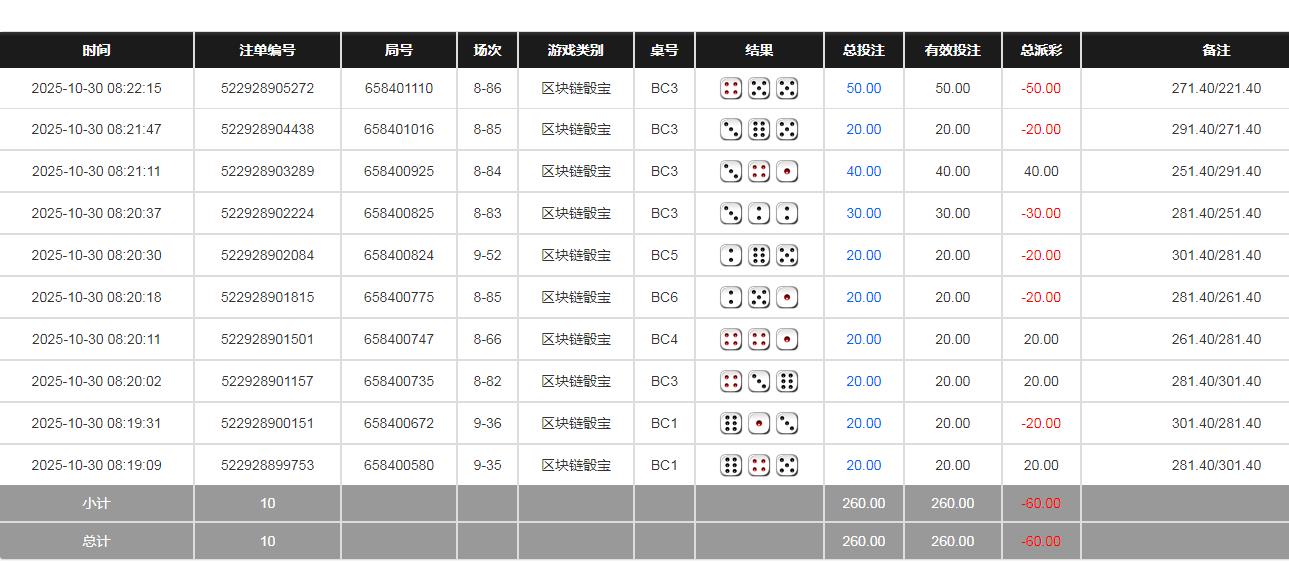1289x563 pixels.
Task: Click the dice icons in round 658400925 row
Action: point(759,171)
